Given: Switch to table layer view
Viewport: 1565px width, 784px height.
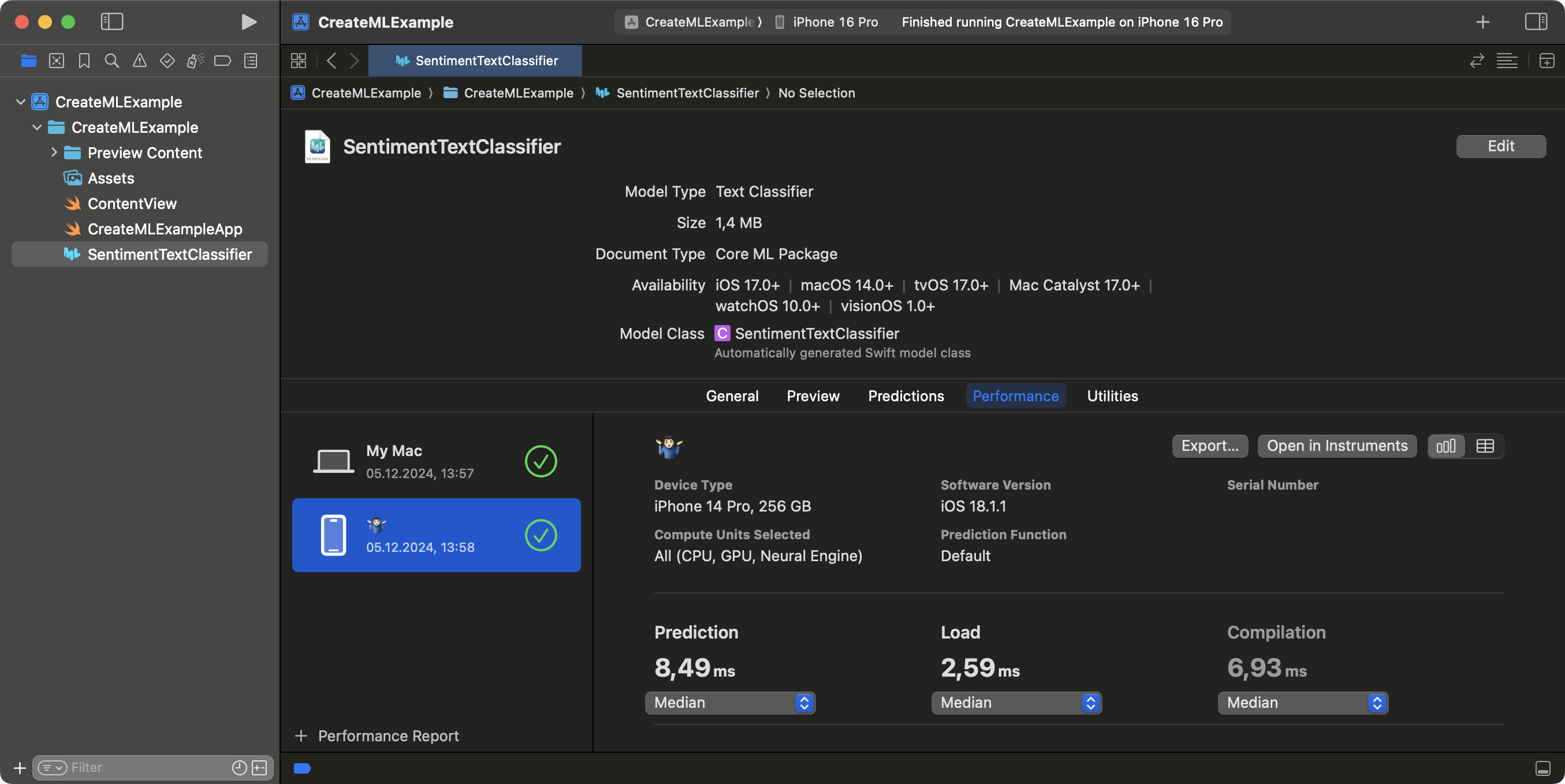Looking at the screenshot, I should pos(1485,446).
